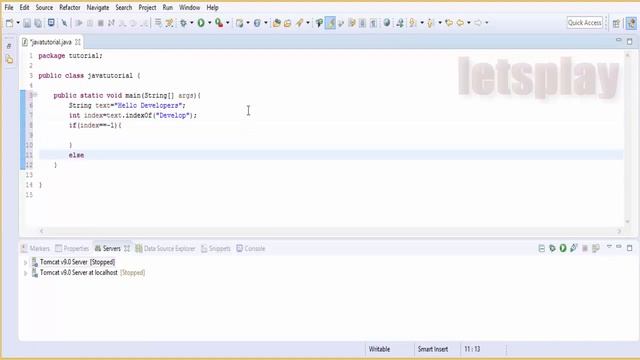This screenshot has width=640, height=360.
Task: Click the Save All icon
Action: click(x=38, y=23)
